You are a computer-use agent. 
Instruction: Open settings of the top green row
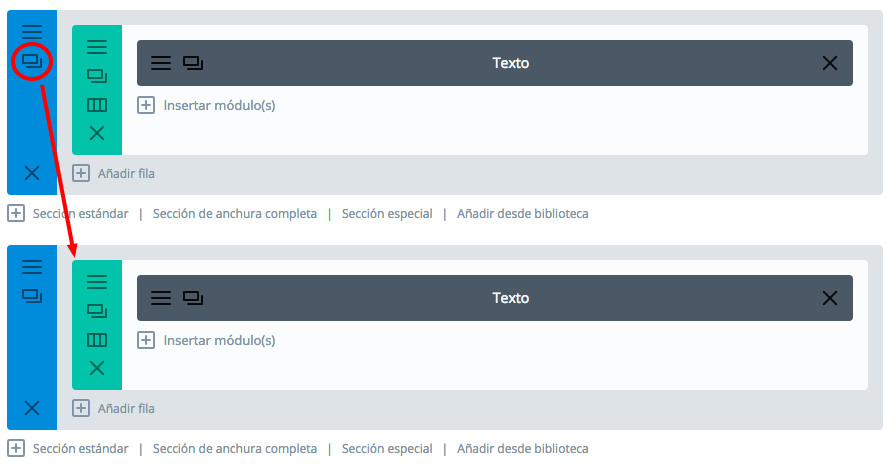(x=97, y=46)
